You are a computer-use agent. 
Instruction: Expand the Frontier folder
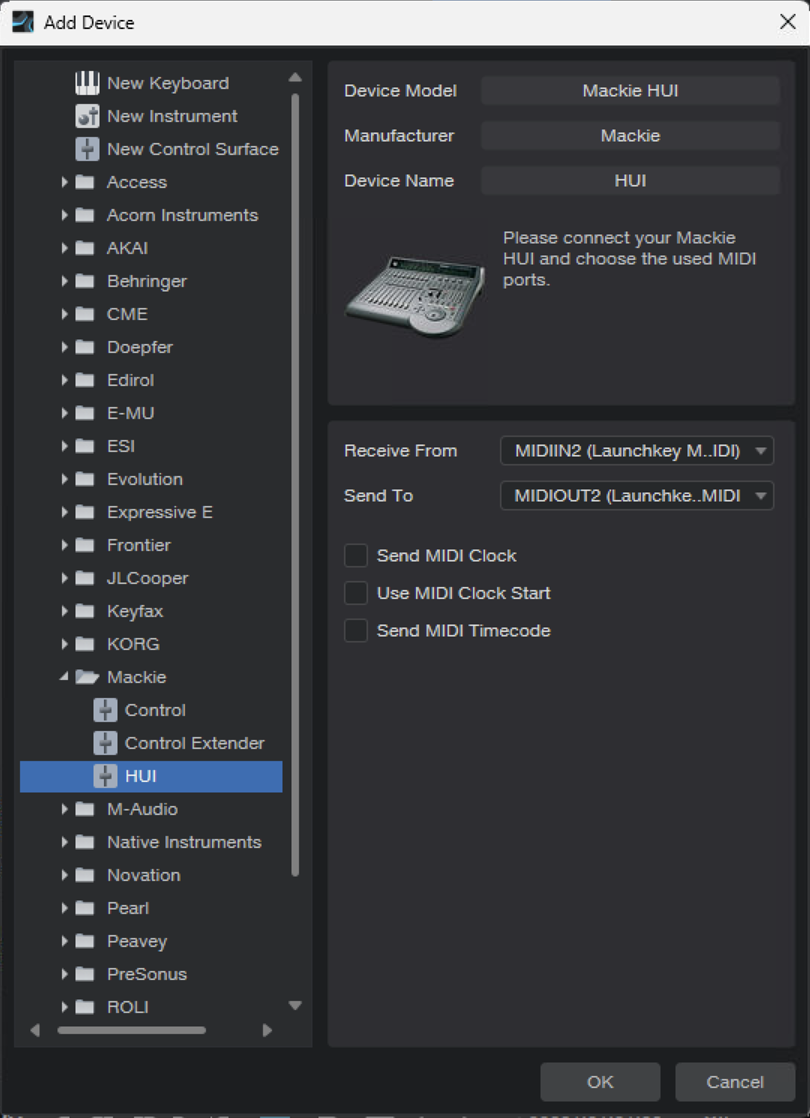(64, 545)
